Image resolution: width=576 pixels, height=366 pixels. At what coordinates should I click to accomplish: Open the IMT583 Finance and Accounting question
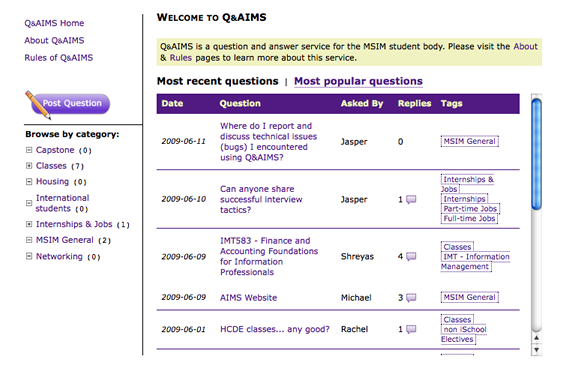(269, 256)
